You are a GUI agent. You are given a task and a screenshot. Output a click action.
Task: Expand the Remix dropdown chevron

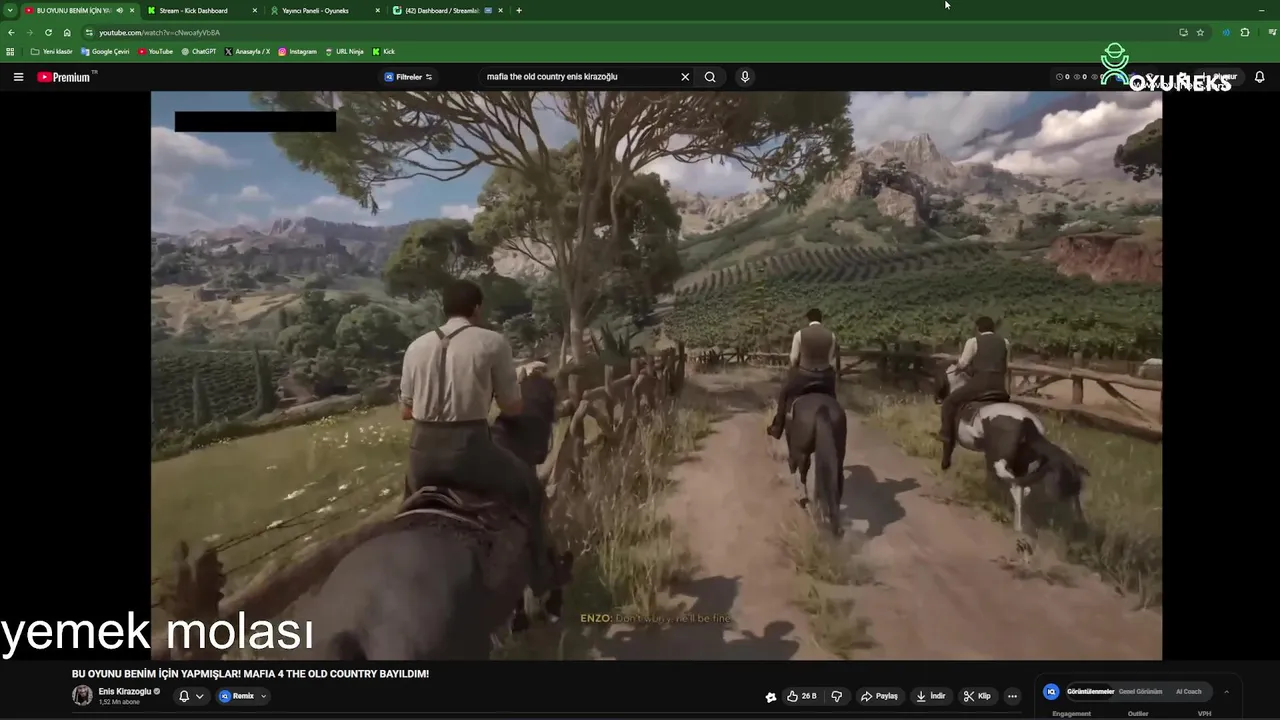click(x=263, y=696)
